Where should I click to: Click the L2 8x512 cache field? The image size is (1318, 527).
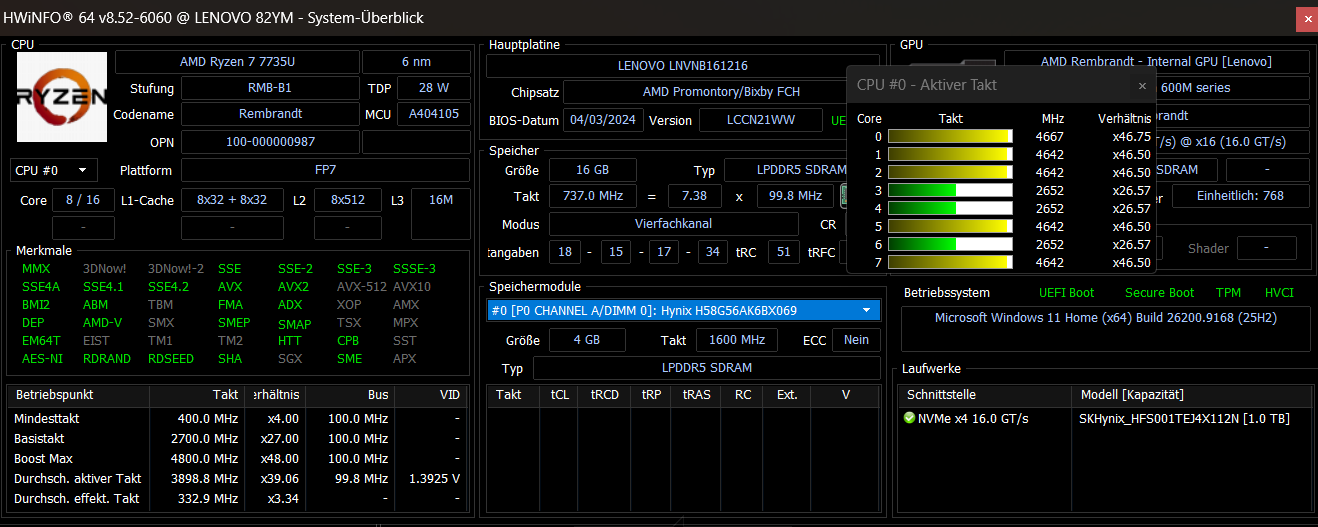tap(348, 200)
